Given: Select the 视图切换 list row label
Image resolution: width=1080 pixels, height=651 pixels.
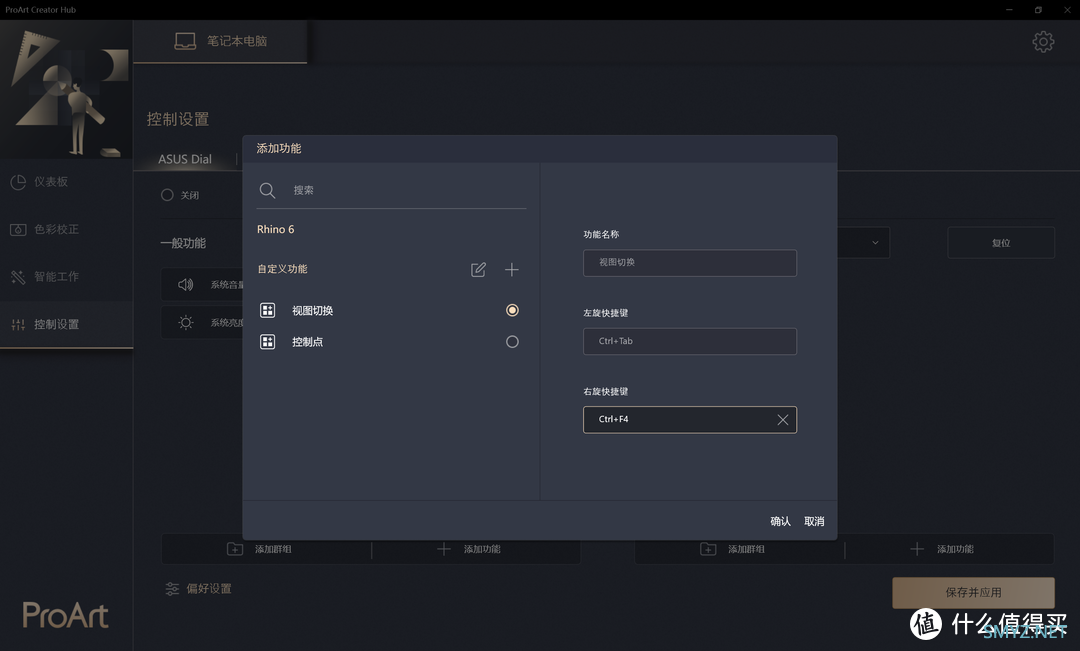Looking at the screenshot, I should pyautogui.click(x=312, y=311).
